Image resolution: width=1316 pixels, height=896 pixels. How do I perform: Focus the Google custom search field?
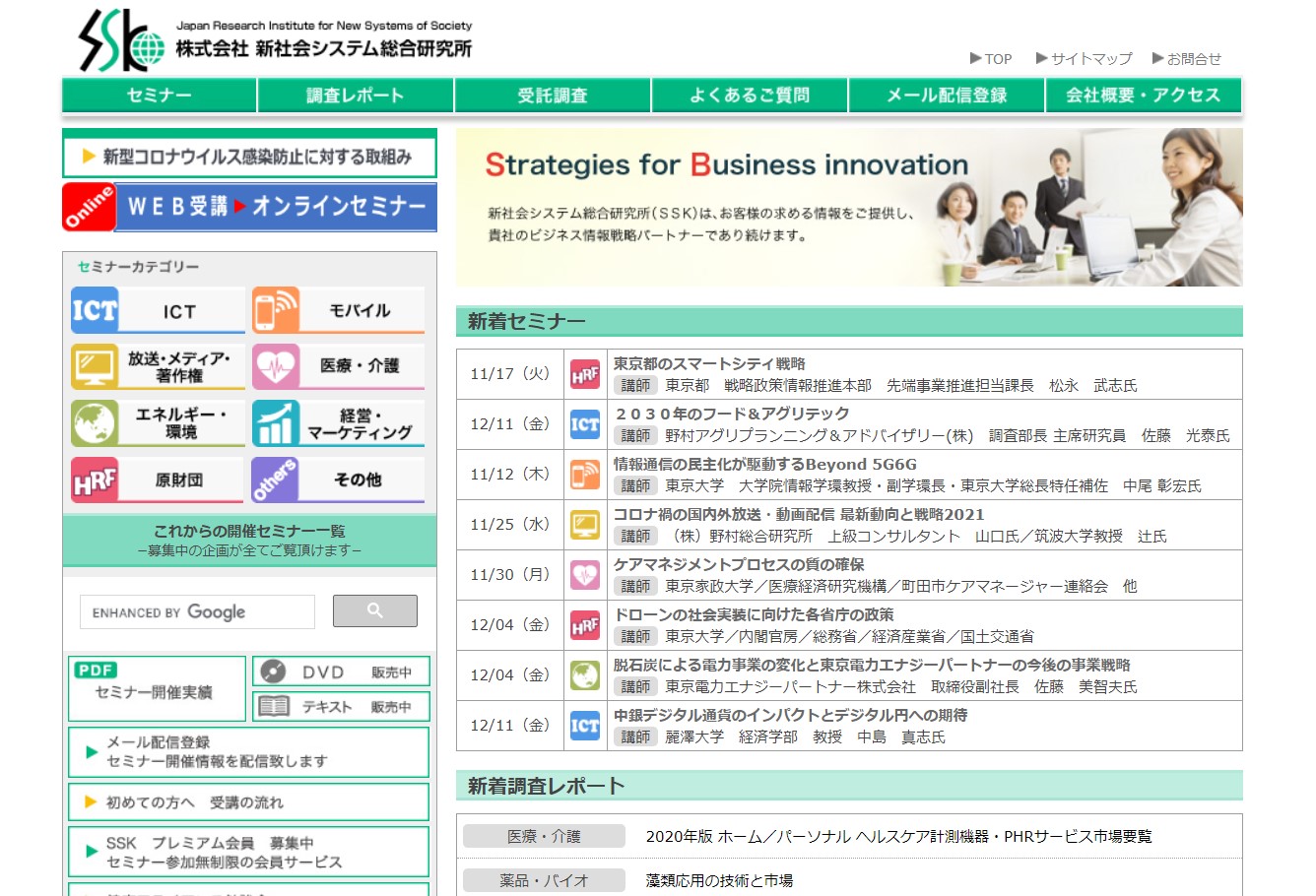[197, 611]
